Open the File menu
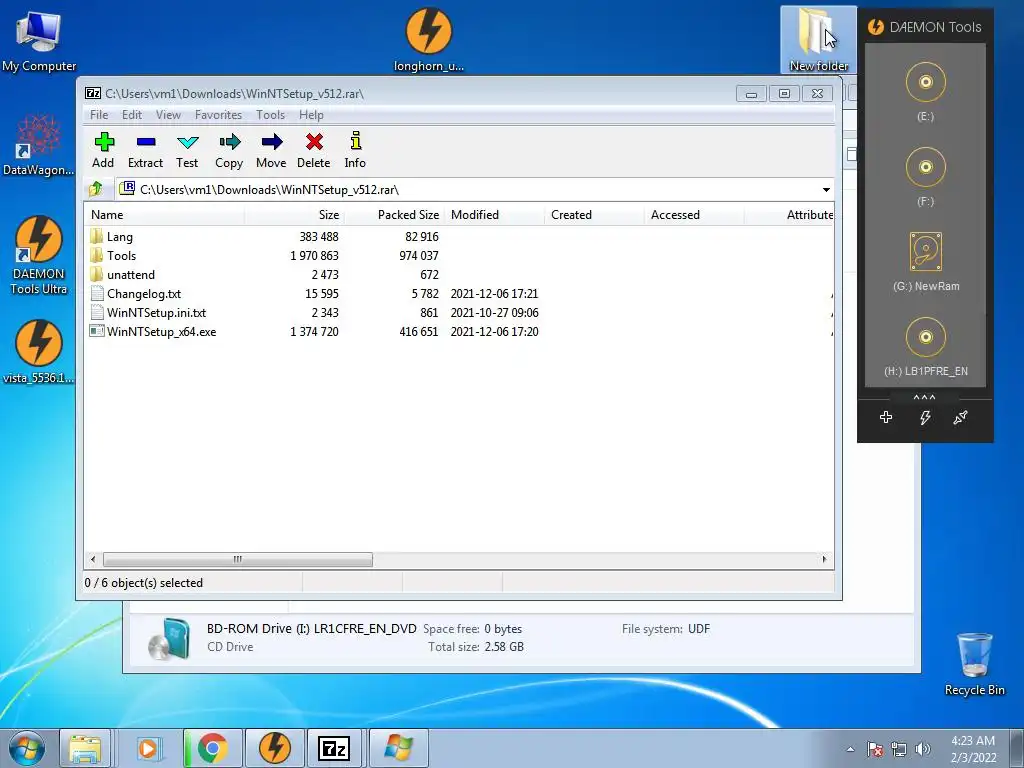1024x768 pixels. [x=99, y=115]
